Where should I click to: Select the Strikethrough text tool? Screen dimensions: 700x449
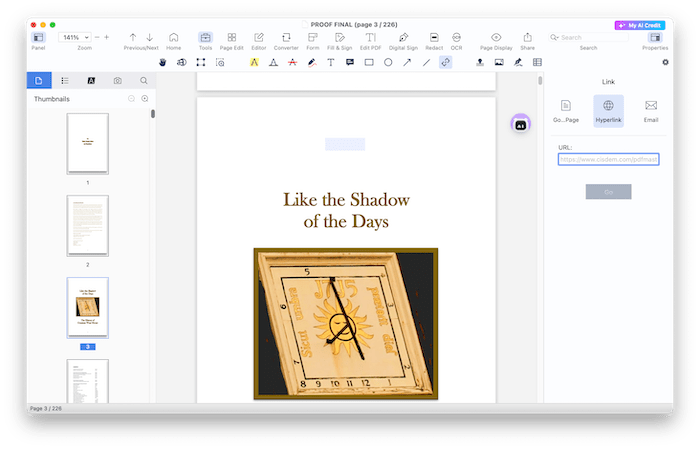[292, 62]
